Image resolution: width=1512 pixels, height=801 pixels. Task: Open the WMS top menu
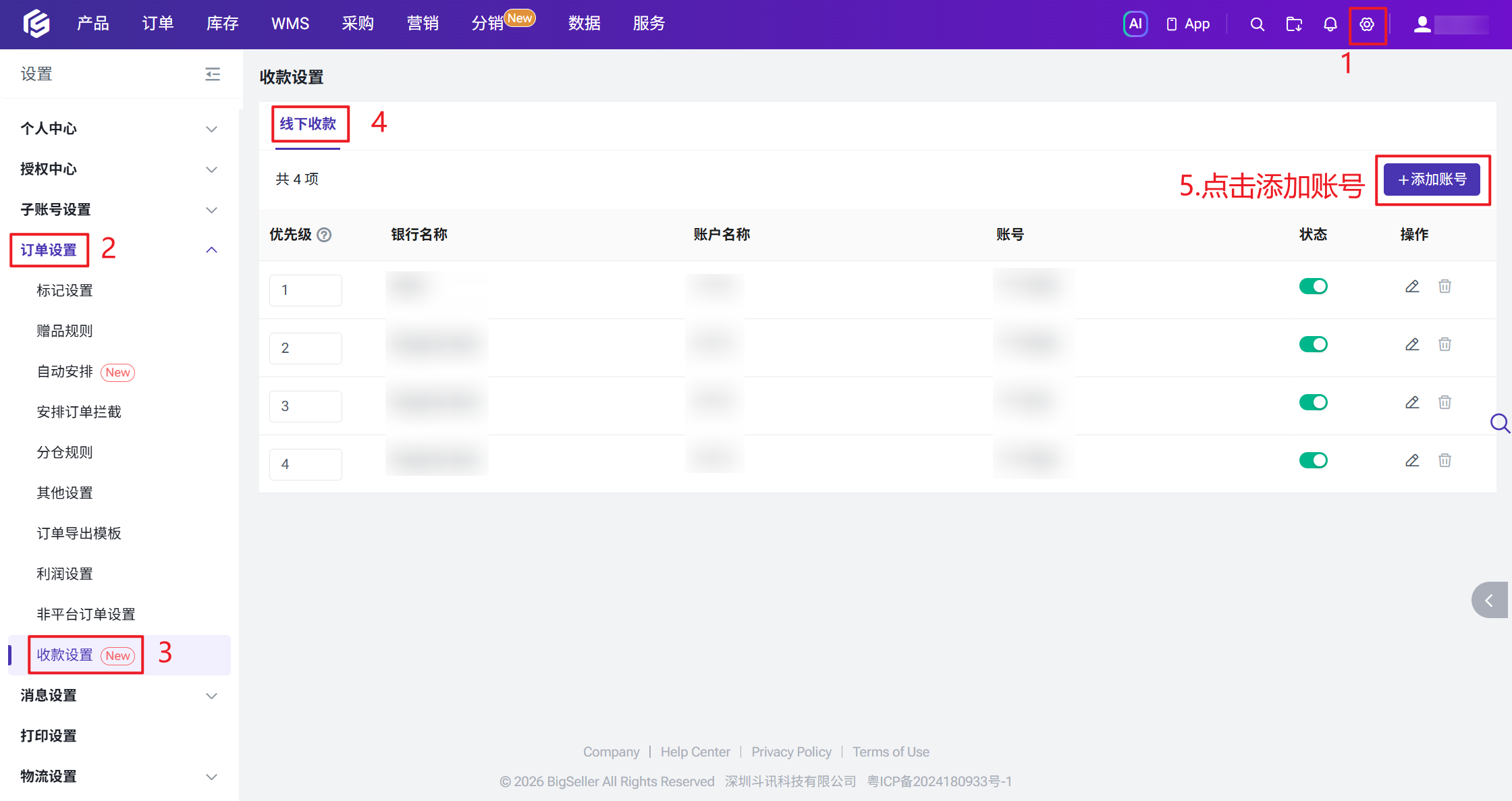(290, 24)
